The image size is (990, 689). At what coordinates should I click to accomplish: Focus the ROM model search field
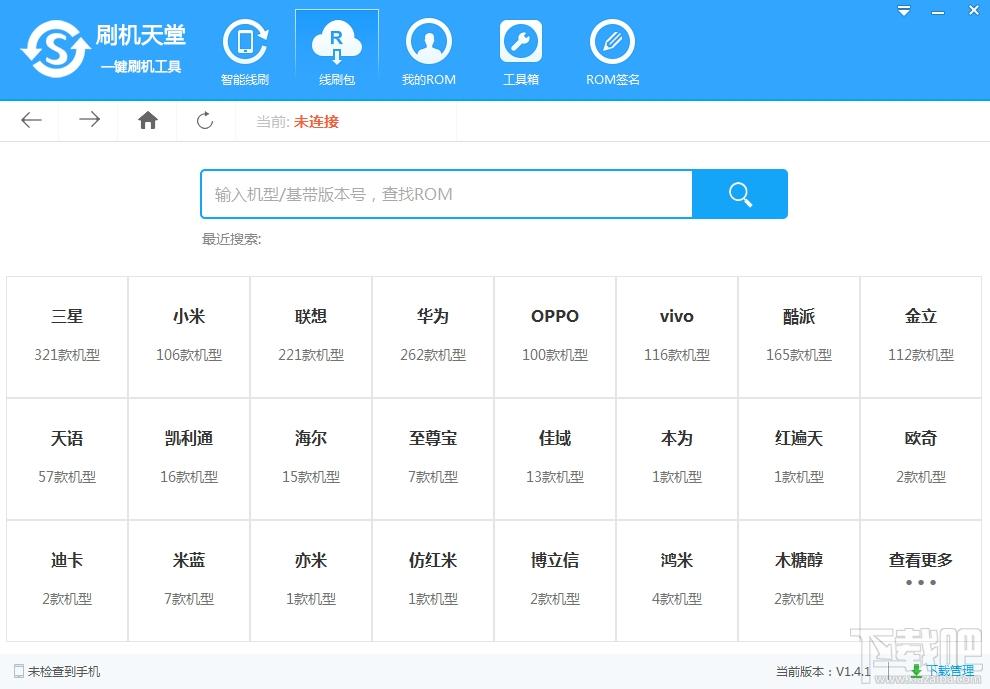click(446, 194)
